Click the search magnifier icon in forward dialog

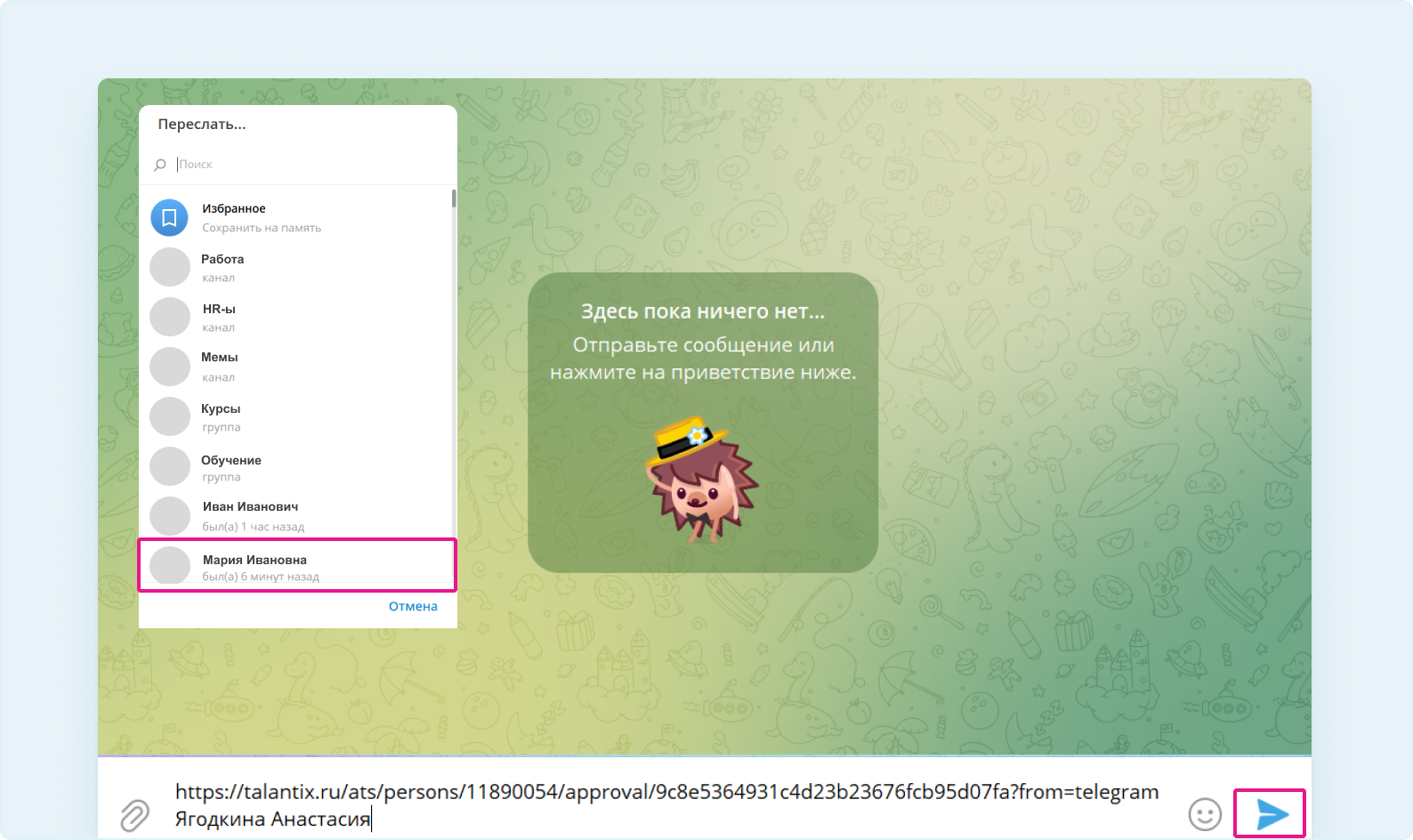[x=160, y=165]
